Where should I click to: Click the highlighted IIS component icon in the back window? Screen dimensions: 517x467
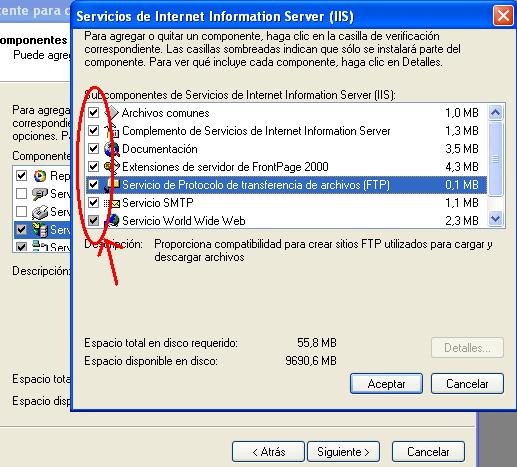tap(40, 230)
